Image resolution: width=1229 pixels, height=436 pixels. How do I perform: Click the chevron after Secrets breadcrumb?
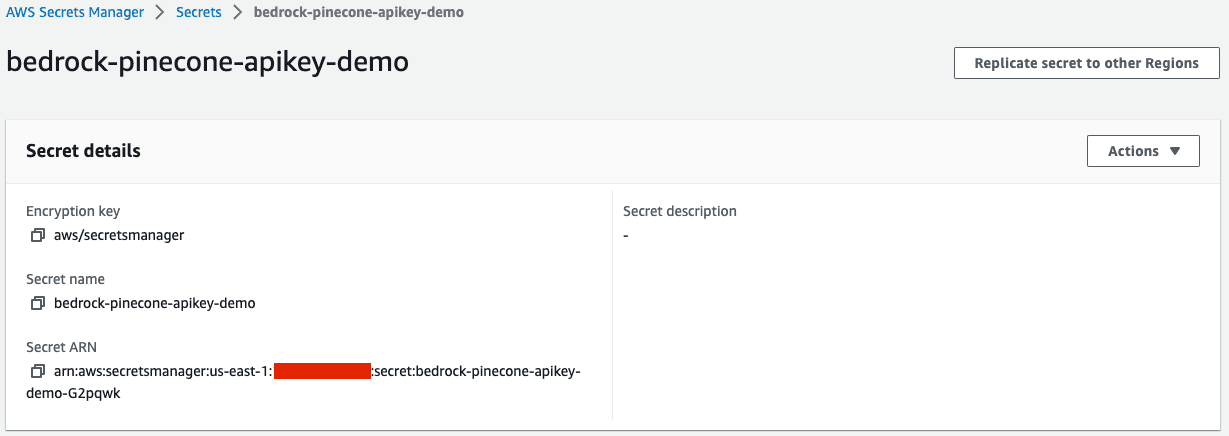[237, 12]
